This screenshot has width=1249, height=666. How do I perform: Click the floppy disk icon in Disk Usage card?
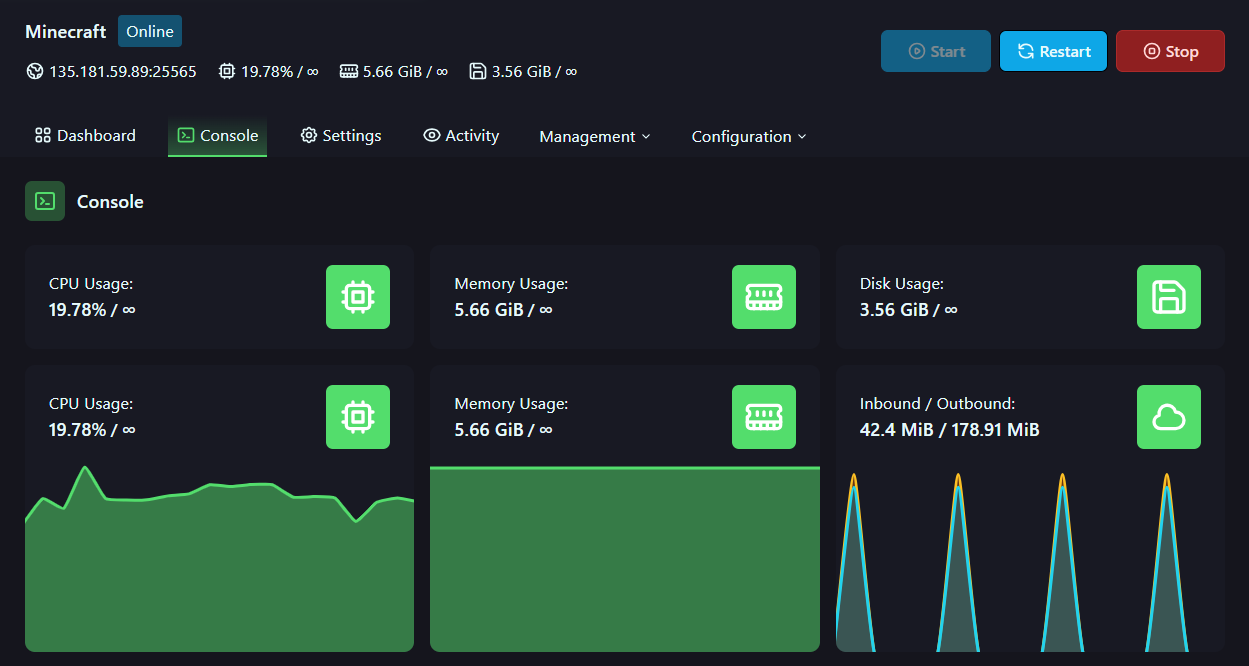[x=1169, y=297]
